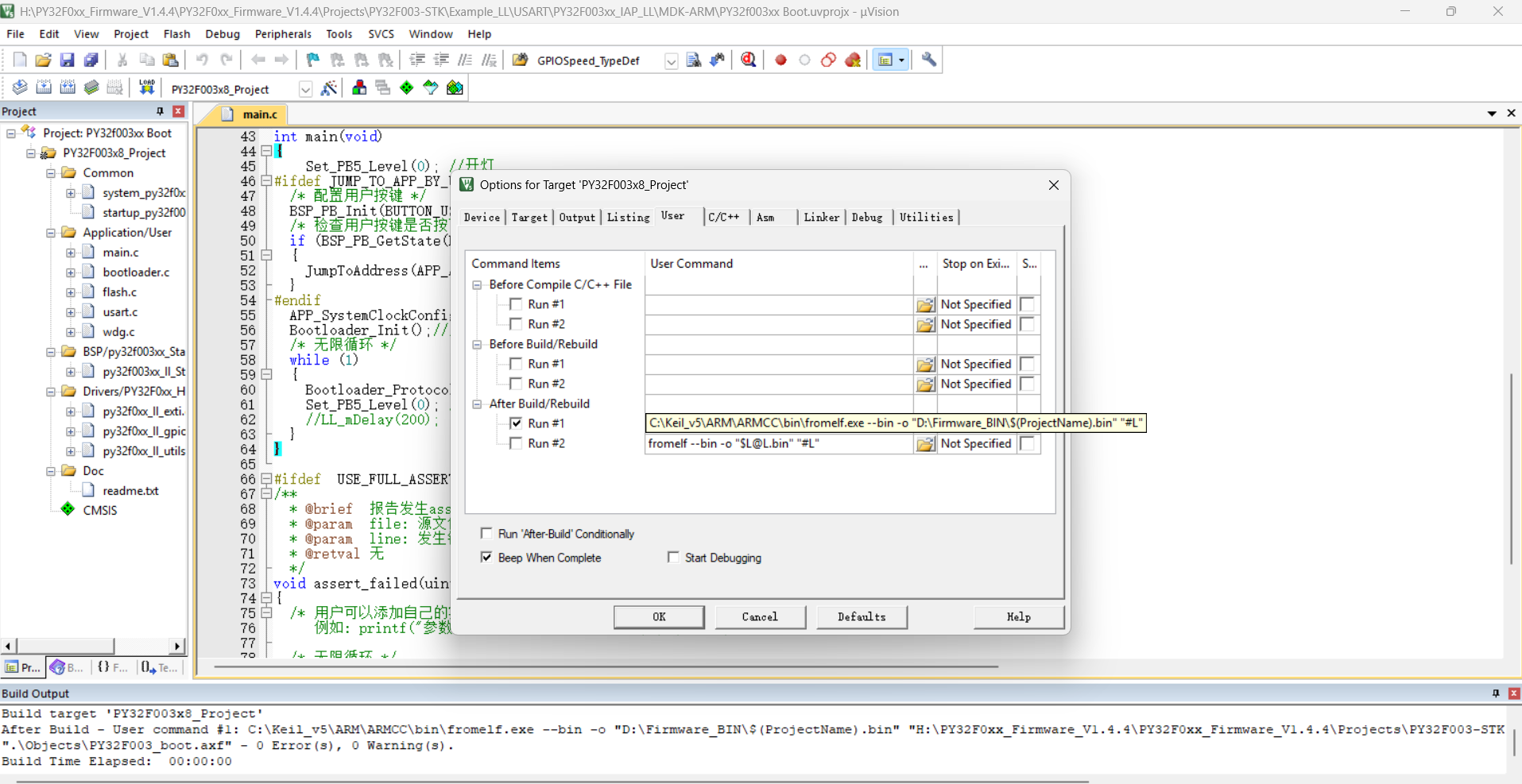Click the Download LOAD icon
This screenshot has height=784, width=1522.
tap(146, 87)
